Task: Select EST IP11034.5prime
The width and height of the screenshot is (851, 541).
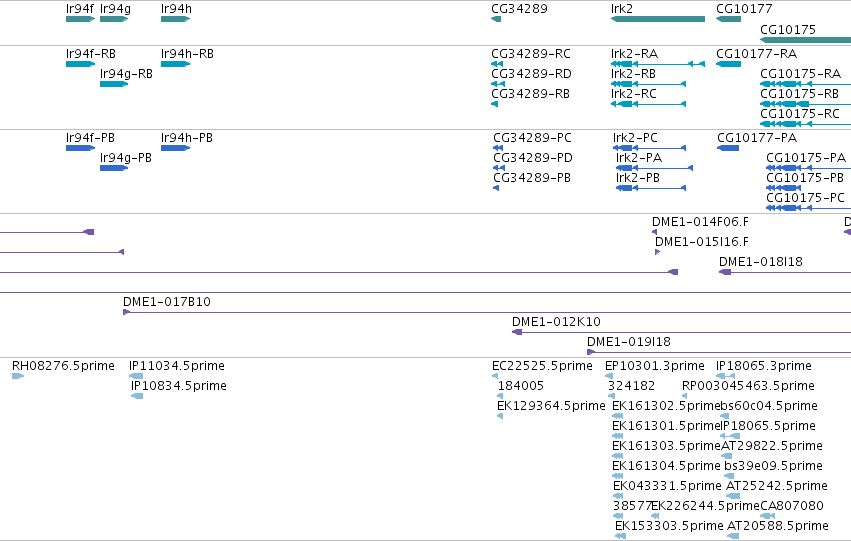Action: click(x=176, y=366)
